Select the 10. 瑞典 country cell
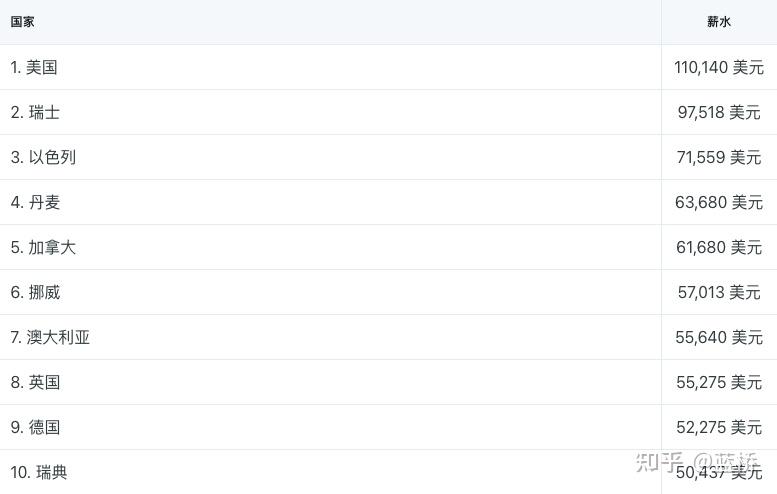Viewport: 777px width, 494px height. point(39,472)
